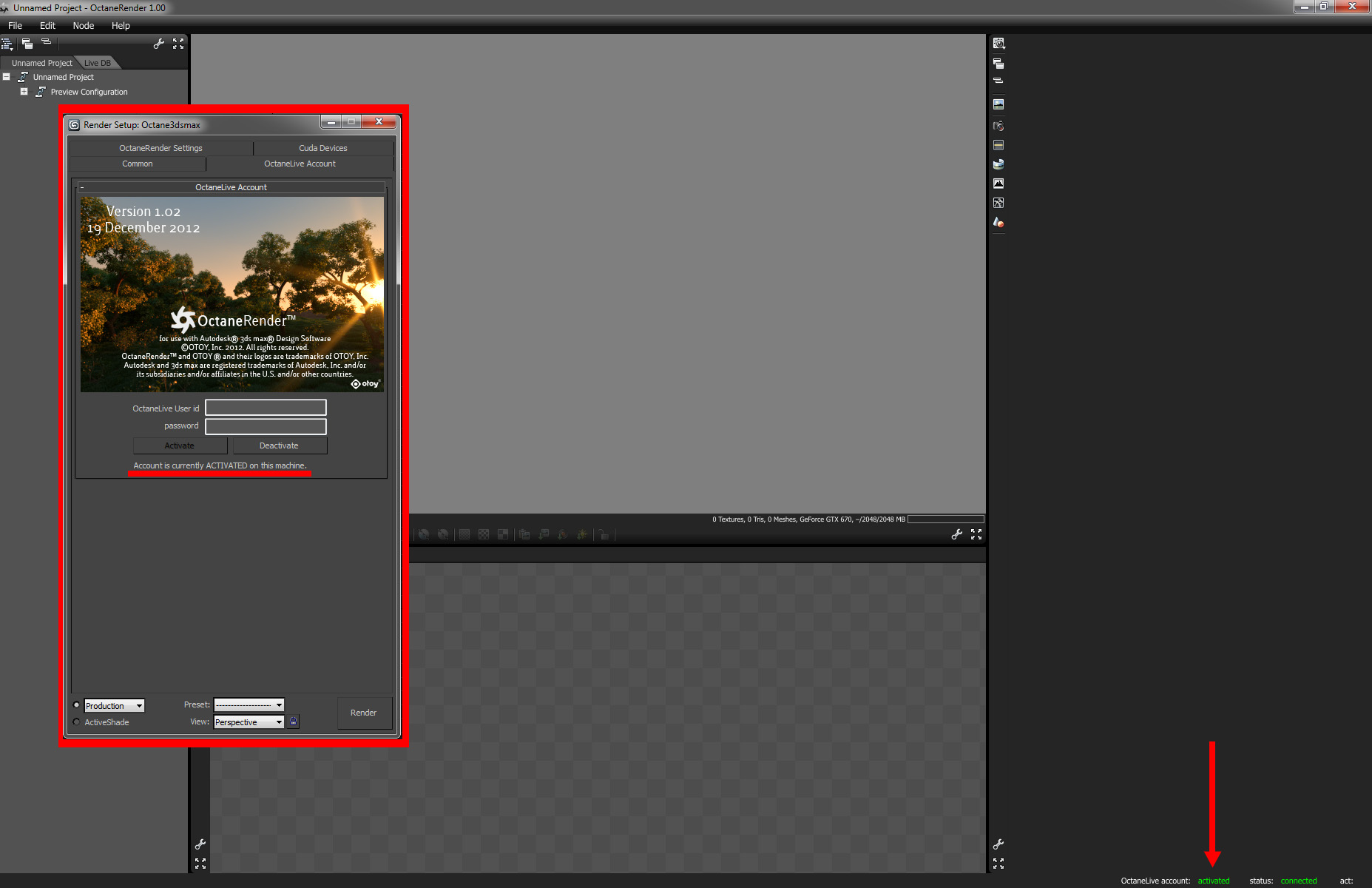Click the expand arrows icon at bottom of right panel
Viewport: 1372px width, 888px height.
pos(998,864)
